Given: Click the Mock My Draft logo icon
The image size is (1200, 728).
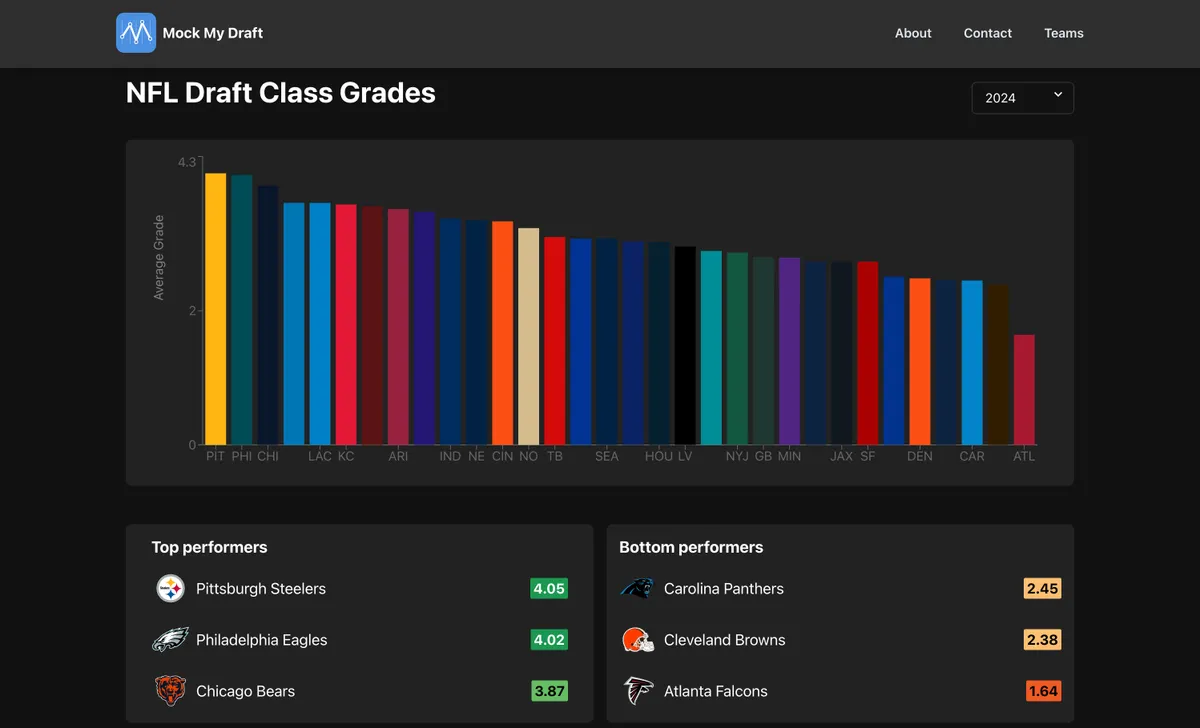Looking at the screenshot, I should pyautogui.click(x=136, y=33).
